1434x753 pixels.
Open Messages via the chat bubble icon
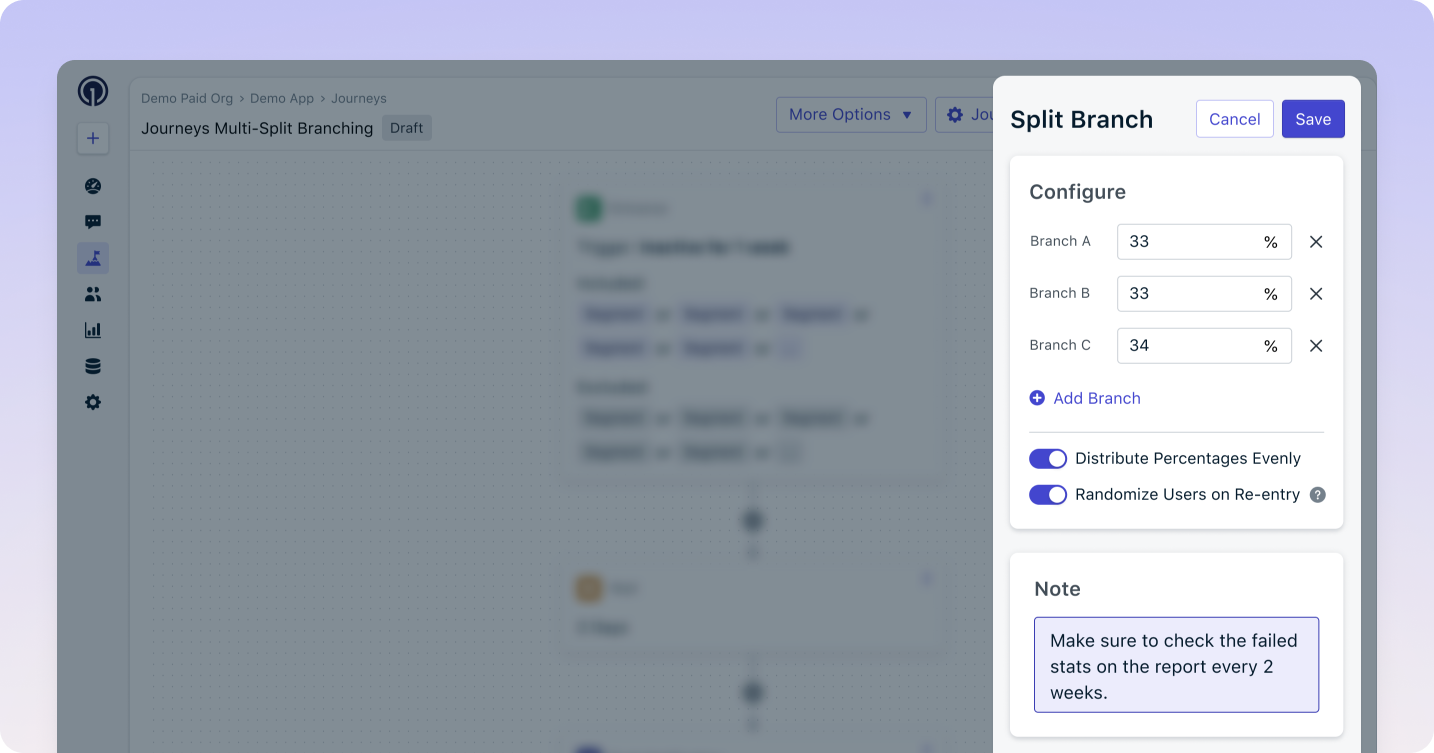coord(93,222)
